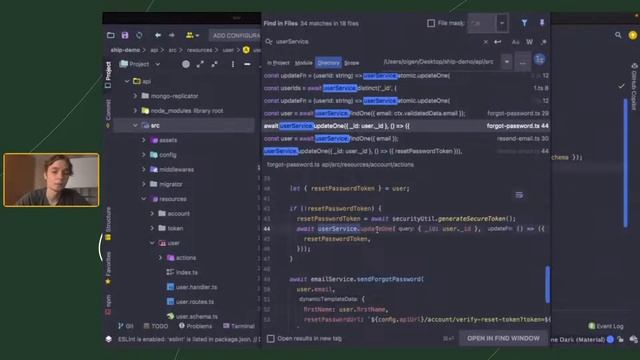The height and width of the screenshot is (360, 640).
Task: Open the Terminal tool window tab
Action: pyautogui.click(x=239, y=326)
